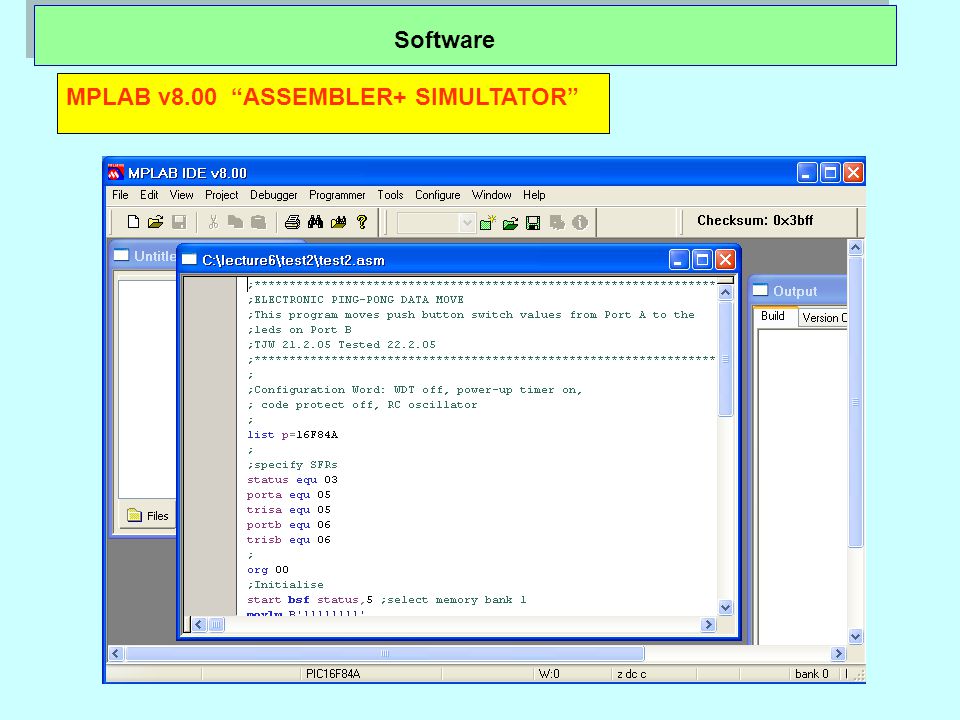Screen dimensions: 960x720
Task: Click the MPLAB workspace scroll up arrow
Action: click(855, 247)
